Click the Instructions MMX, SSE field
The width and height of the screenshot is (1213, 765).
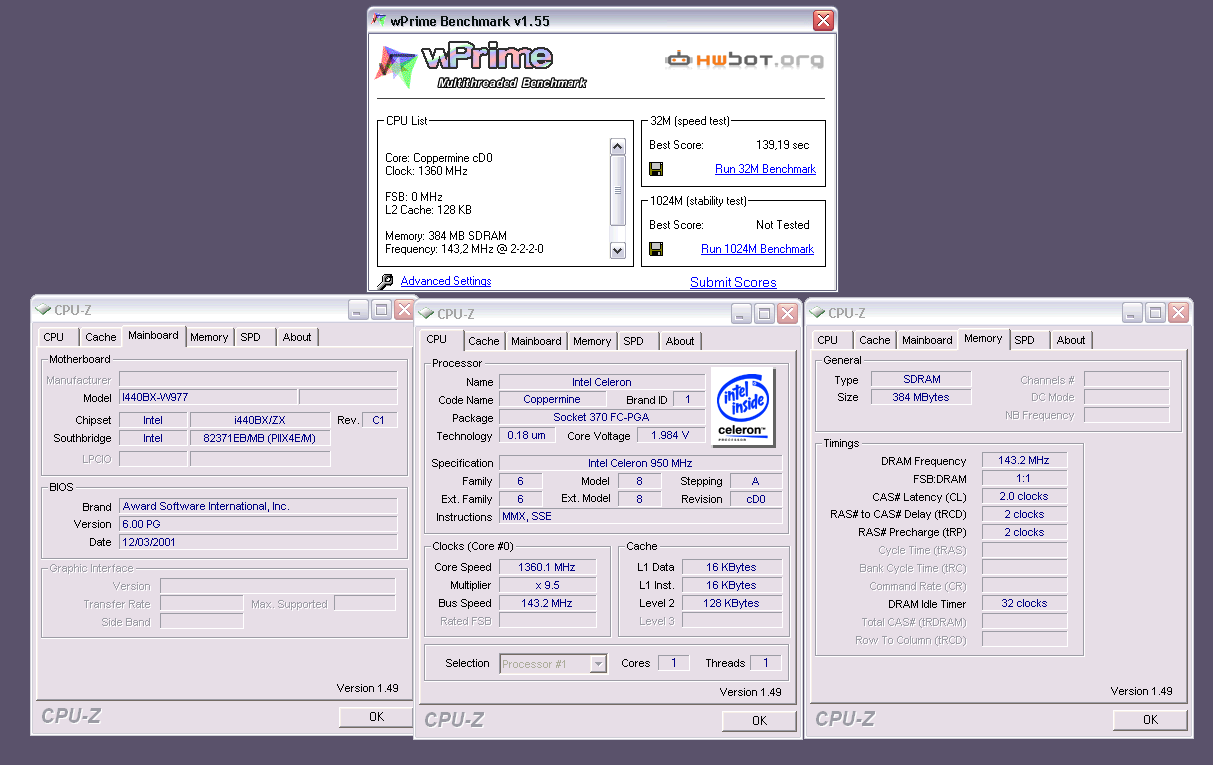pos(640,517)
